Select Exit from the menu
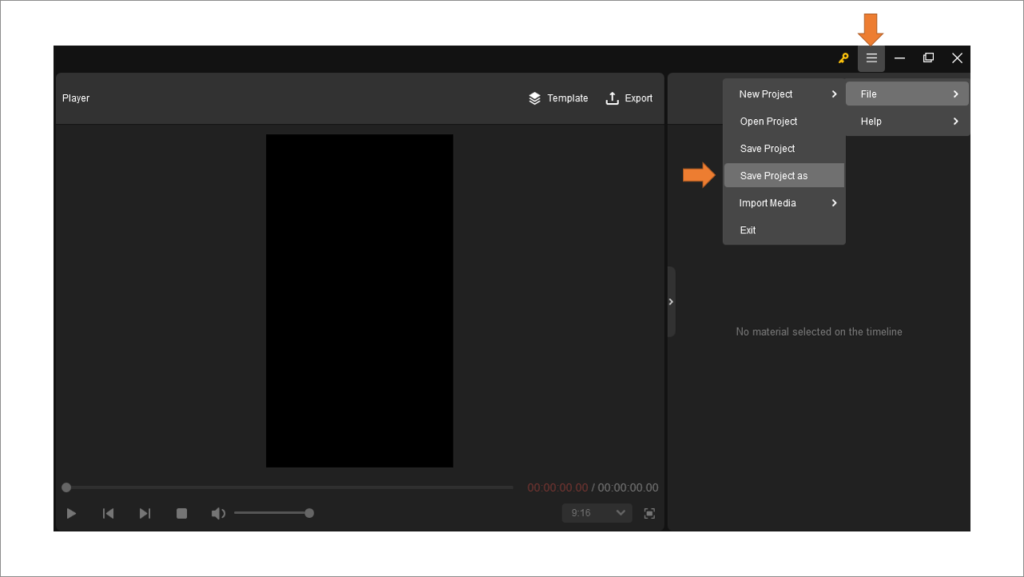Viewport: 1024px width, 577px height. point(747,230)
